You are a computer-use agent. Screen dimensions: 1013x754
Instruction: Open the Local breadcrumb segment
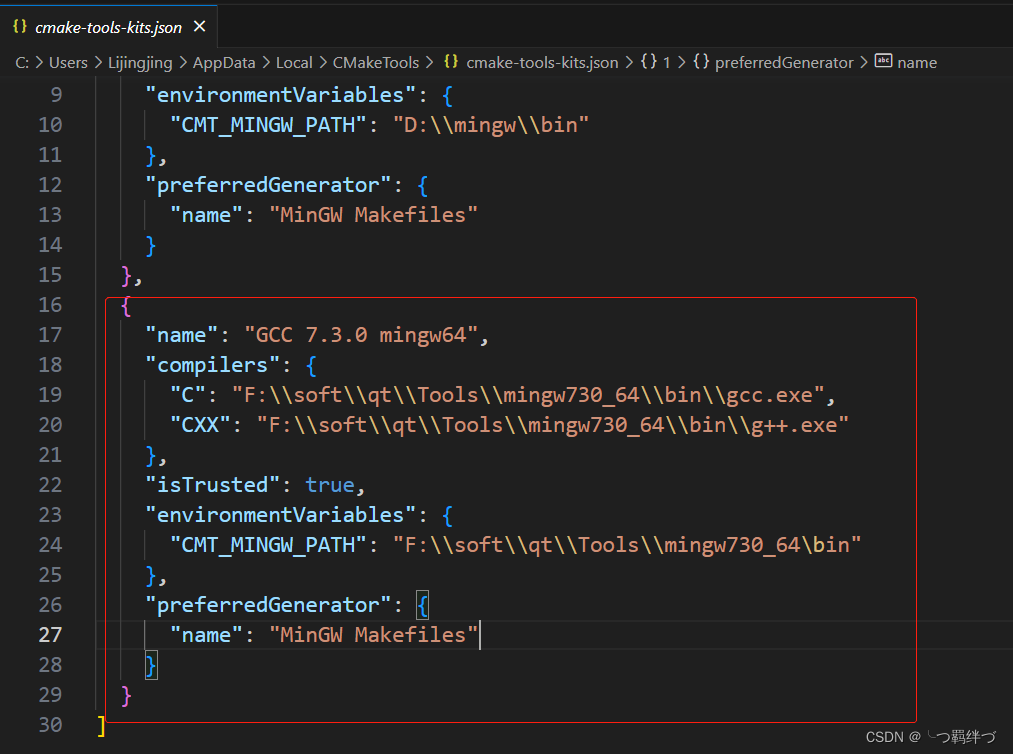[294, 63]
